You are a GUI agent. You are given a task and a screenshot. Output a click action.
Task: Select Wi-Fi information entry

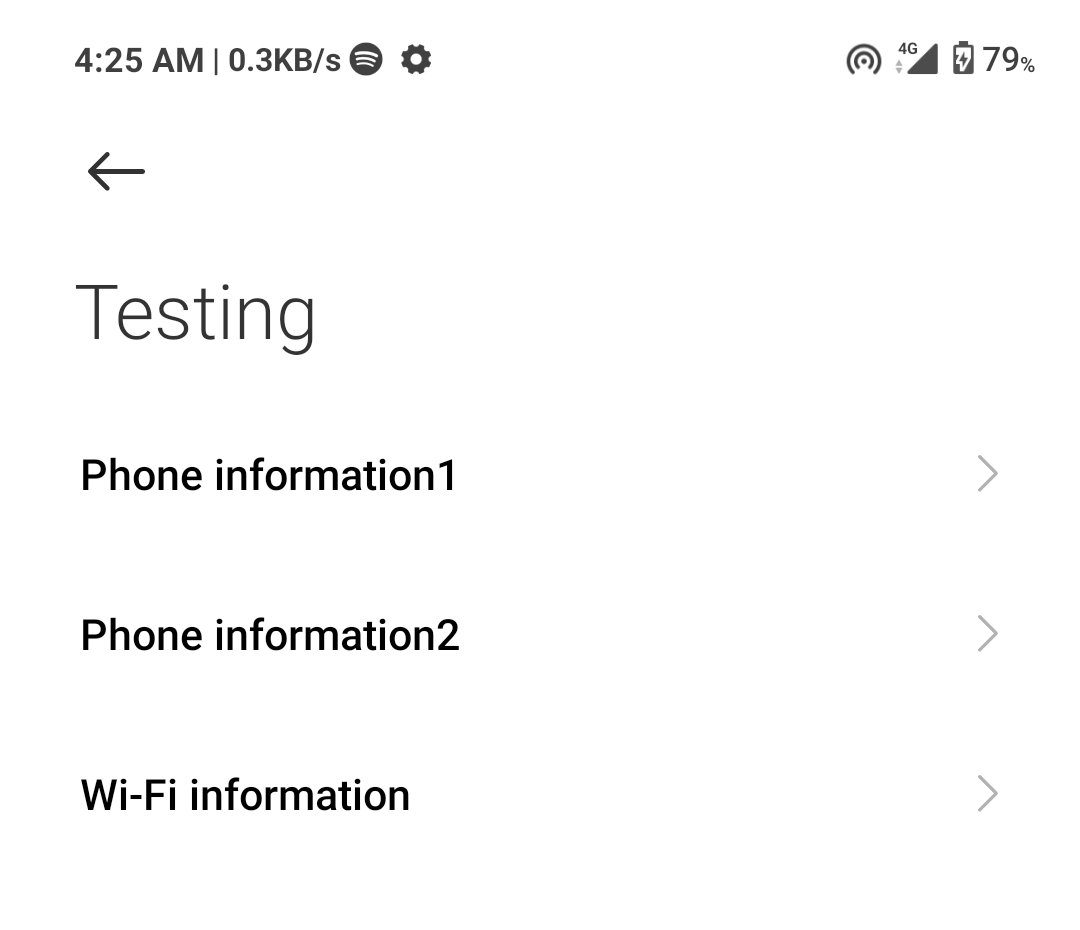(x=245, y=795)
